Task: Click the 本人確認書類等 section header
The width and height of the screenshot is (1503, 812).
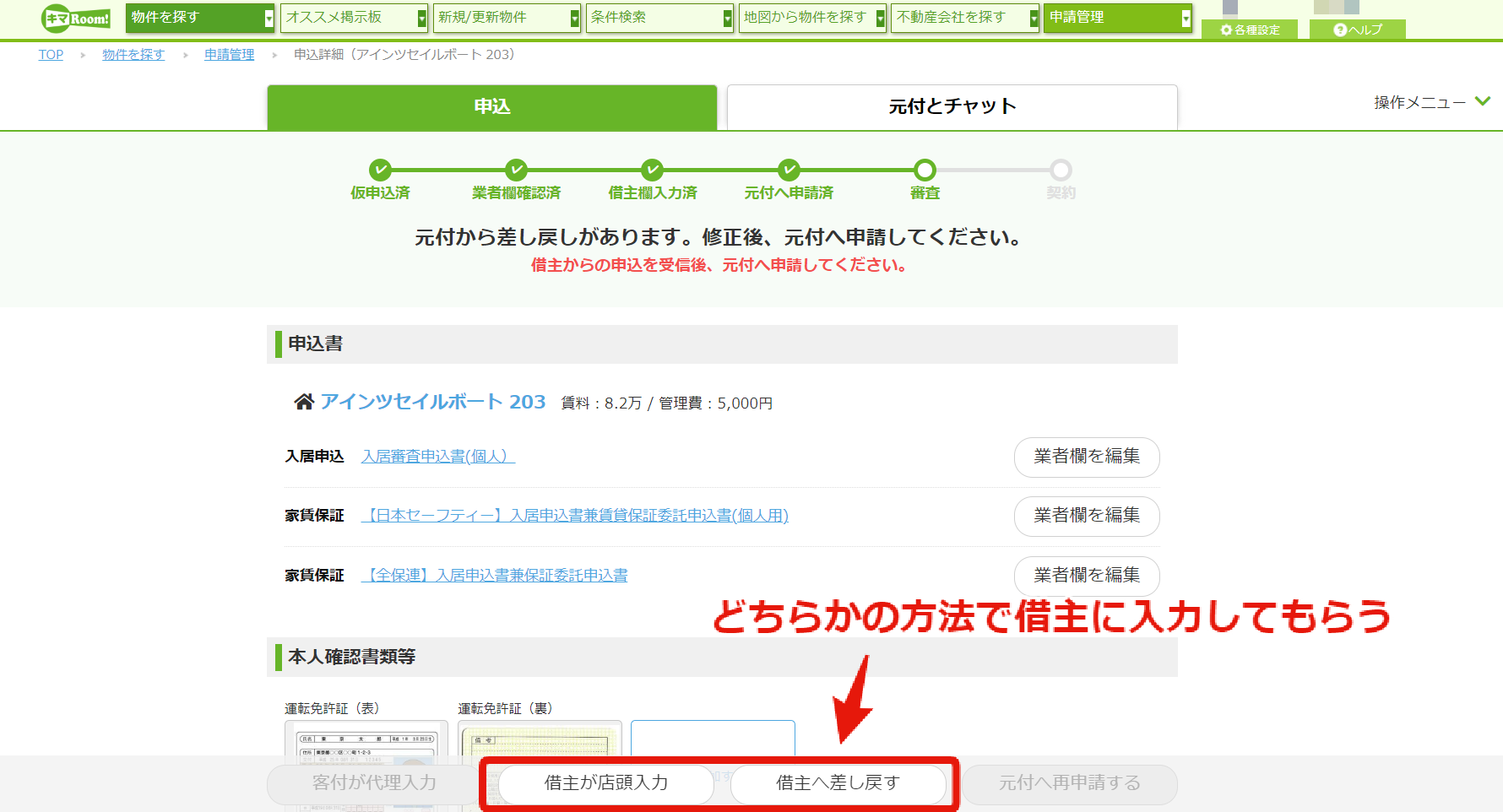Action: pos(722,657)
